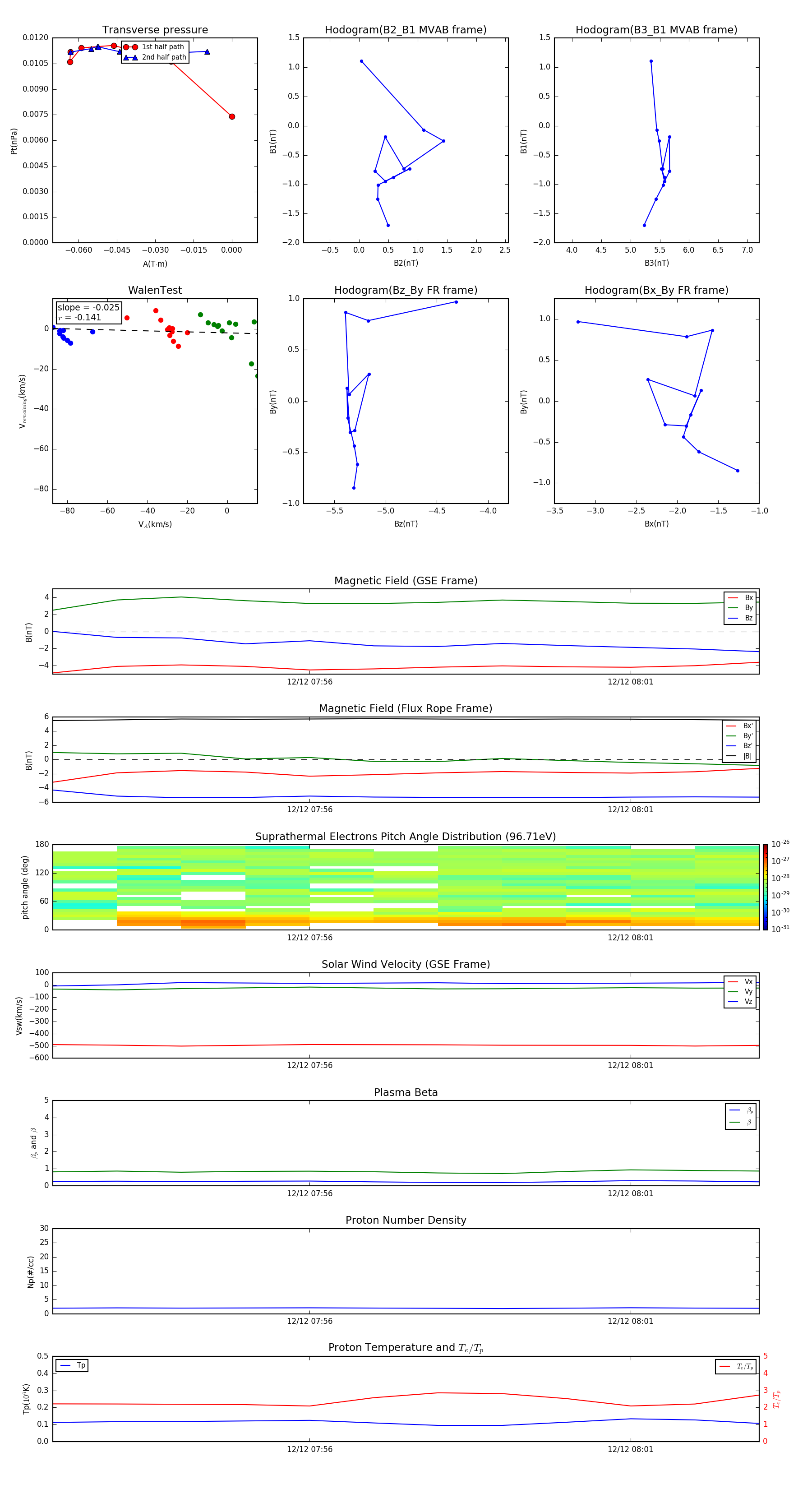
Task: Click the 'Hodogram(Bz_By FR frame)' title
Action: pos(406,290)
